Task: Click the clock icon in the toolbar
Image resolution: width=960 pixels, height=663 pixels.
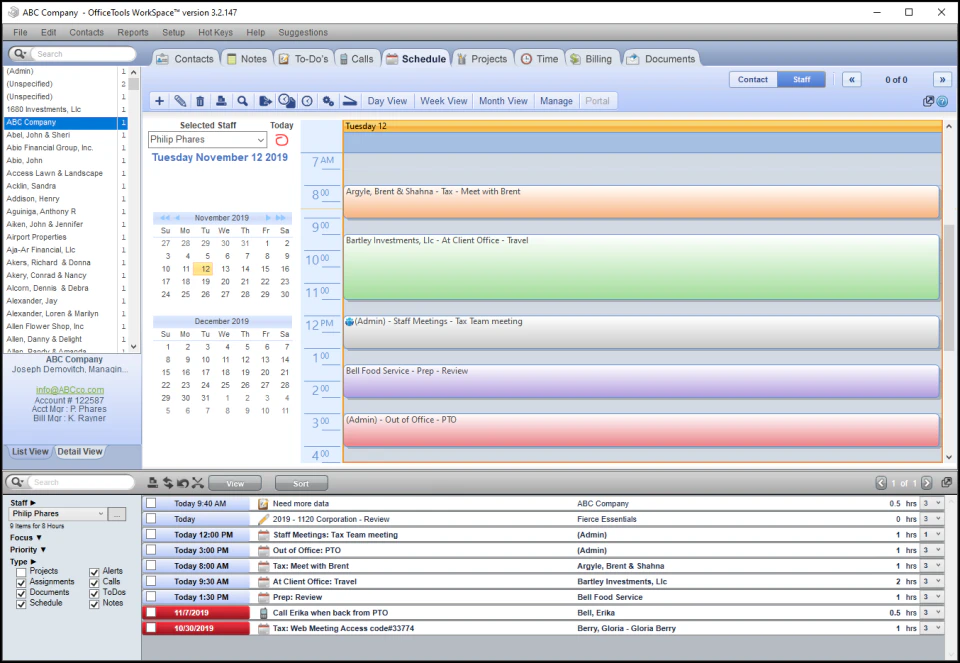Action: 307,100
